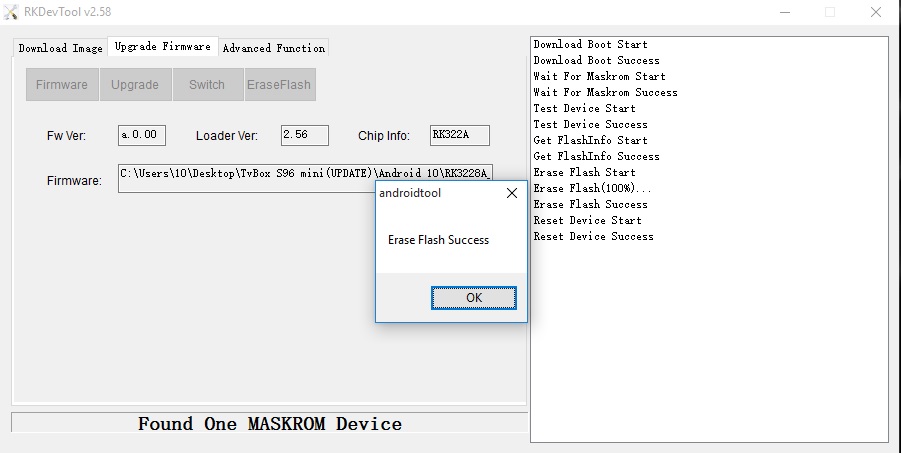The width and height of the screenshot is (901, 453).
Task: Click the Firmware button
Action: point(62,85)
